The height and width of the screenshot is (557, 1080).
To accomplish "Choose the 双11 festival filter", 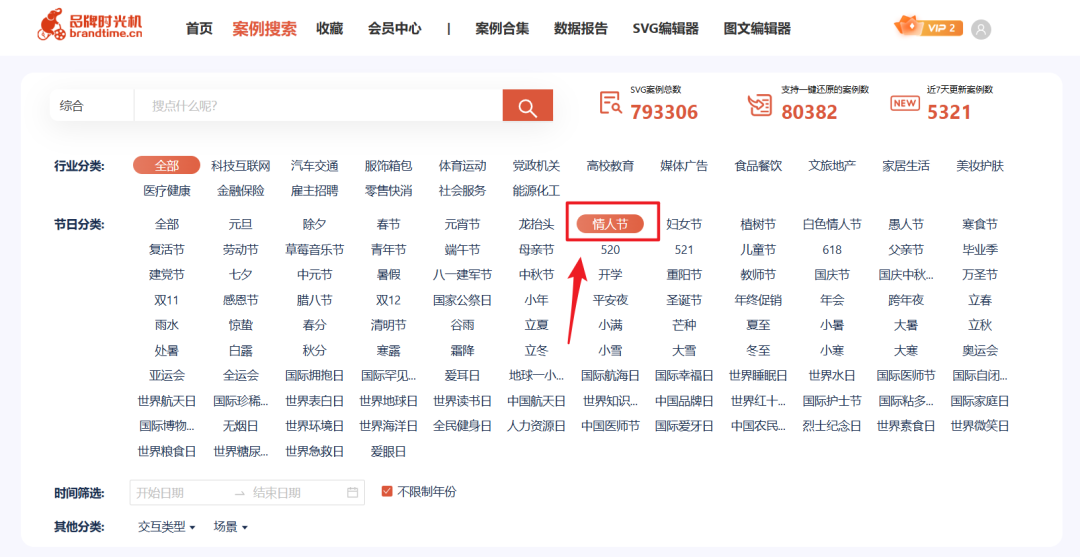I will pos(167,300).
